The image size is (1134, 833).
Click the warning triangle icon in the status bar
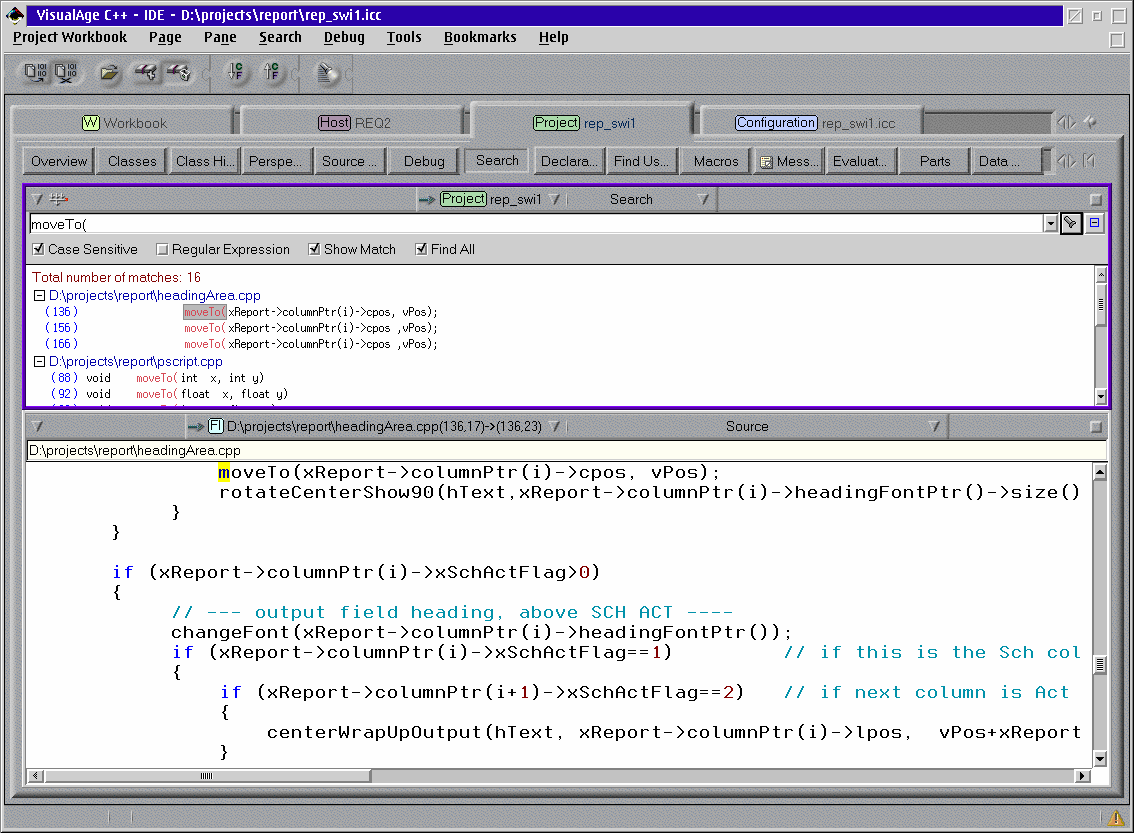pyautogui.click(x=1117, y=818)
